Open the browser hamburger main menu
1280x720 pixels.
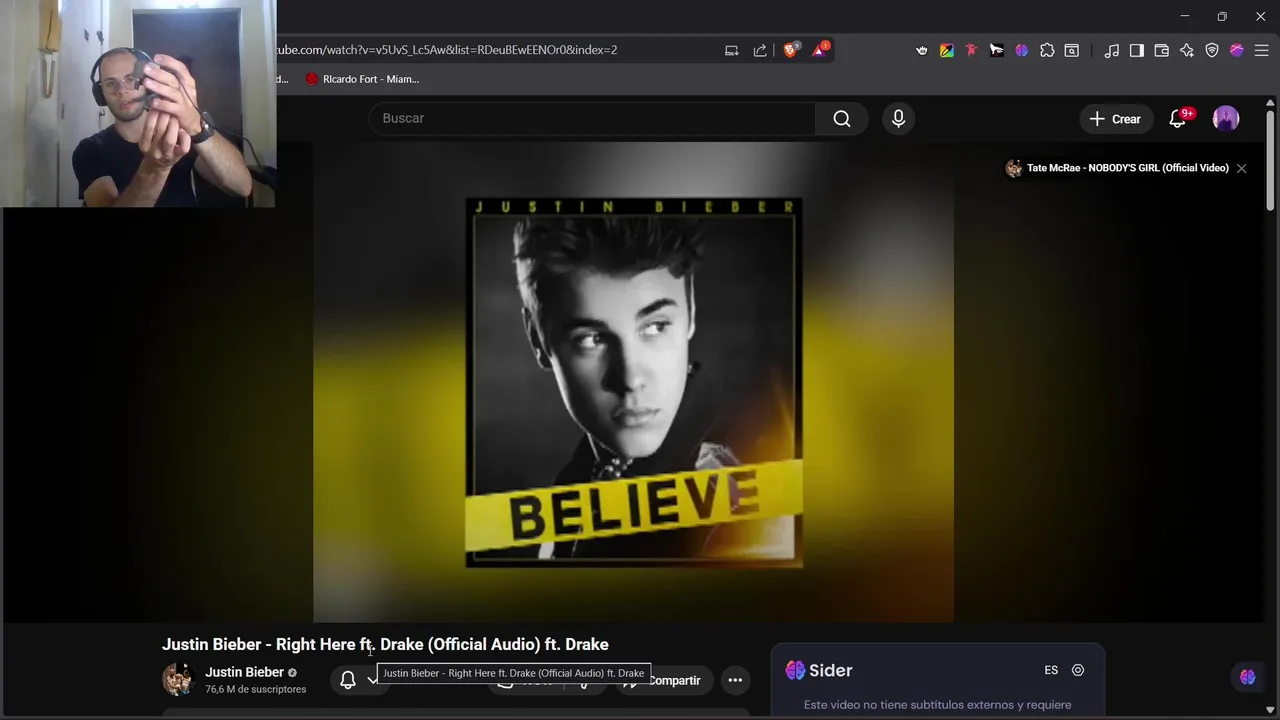[1262, 50]
